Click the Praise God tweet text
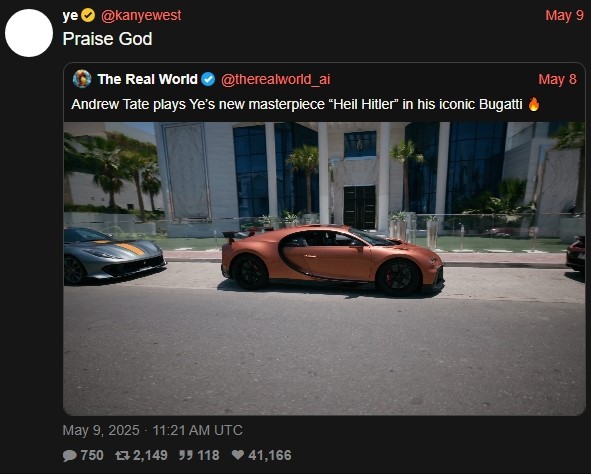 [107, 39]
